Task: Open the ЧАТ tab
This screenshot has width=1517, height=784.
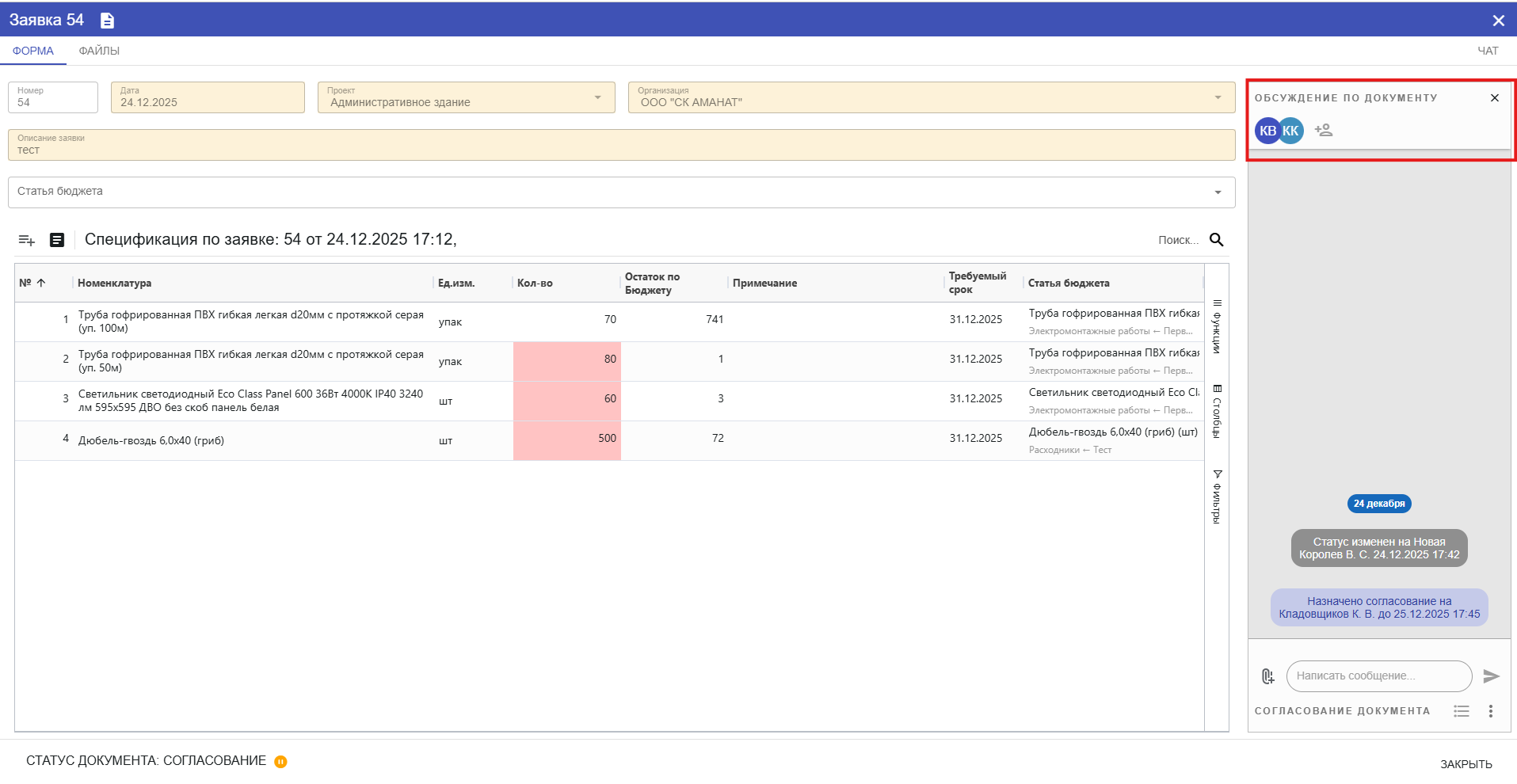Action: coord(1488,51)
